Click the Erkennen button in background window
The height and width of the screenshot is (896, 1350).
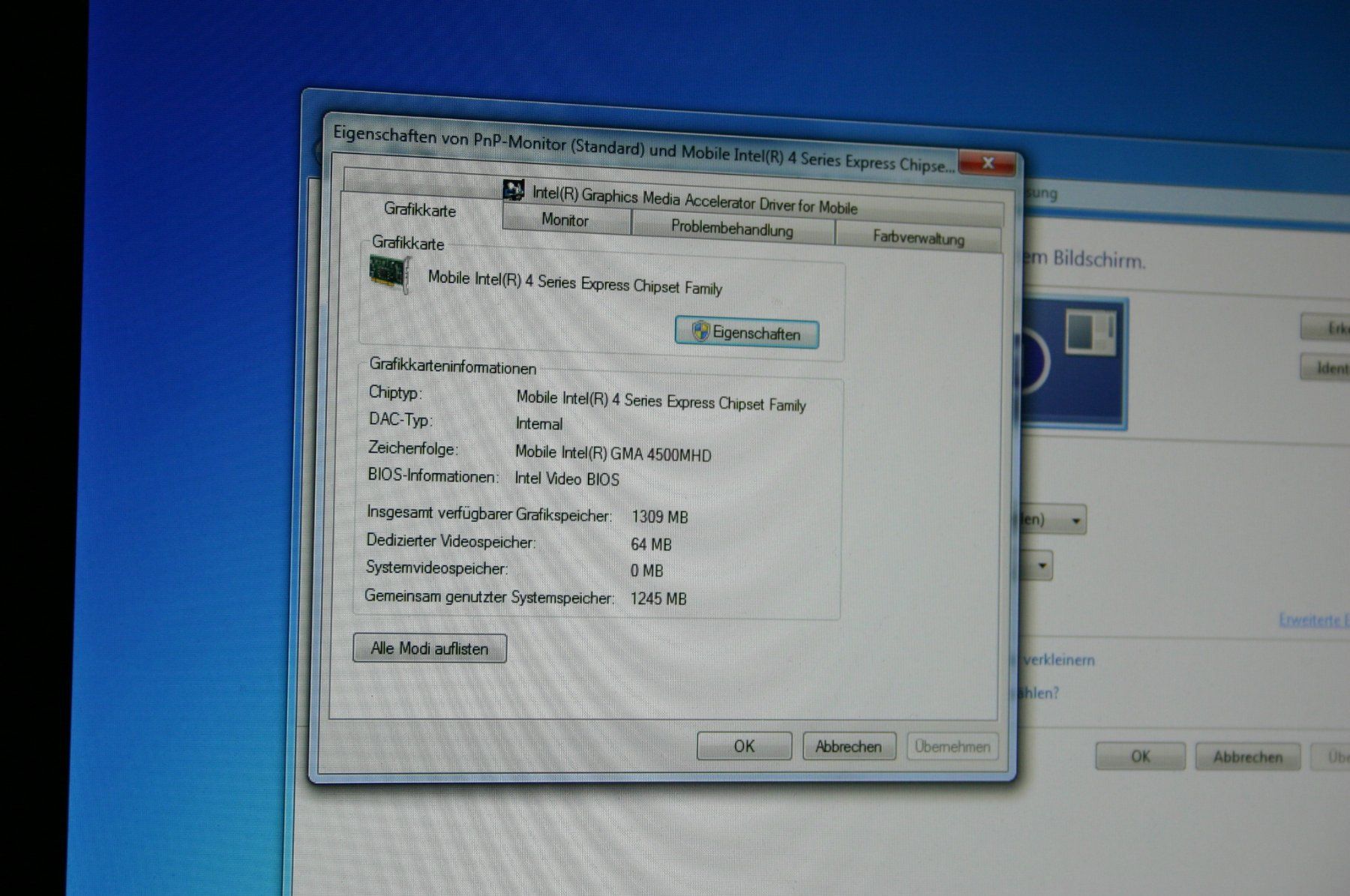coord(1325,328)
